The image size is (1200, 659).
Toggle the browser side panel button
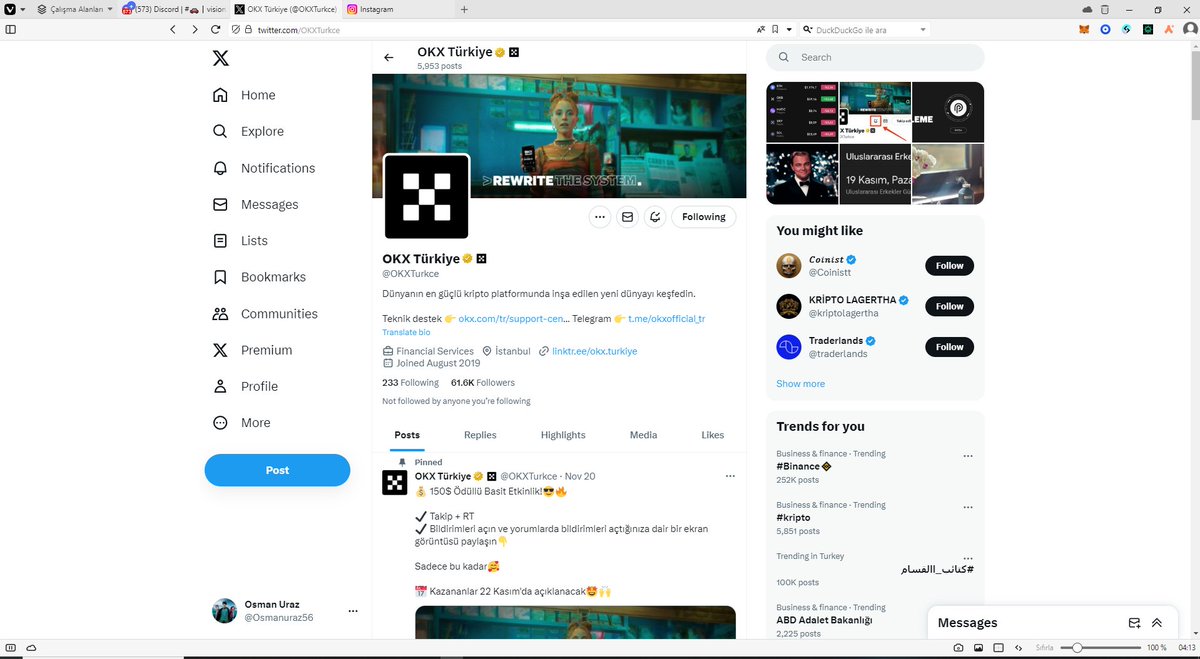(x=11, y=30)
